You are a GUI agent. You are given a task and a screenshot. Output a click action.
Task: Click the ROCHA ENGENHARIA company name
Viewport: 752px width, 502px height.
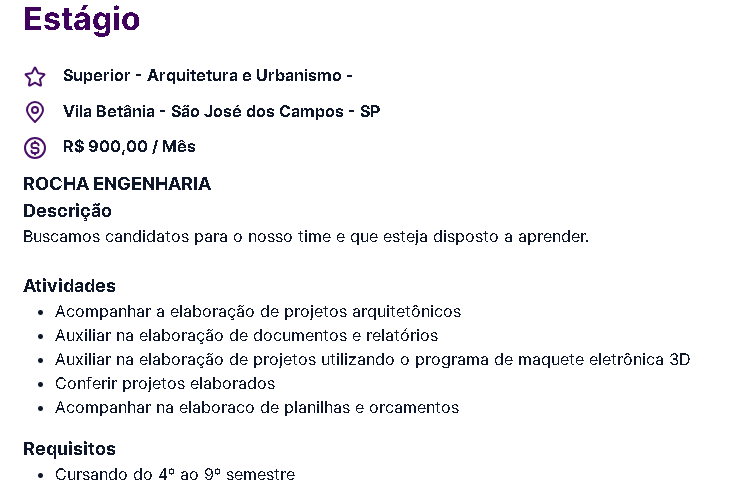[x=117, y=184]
